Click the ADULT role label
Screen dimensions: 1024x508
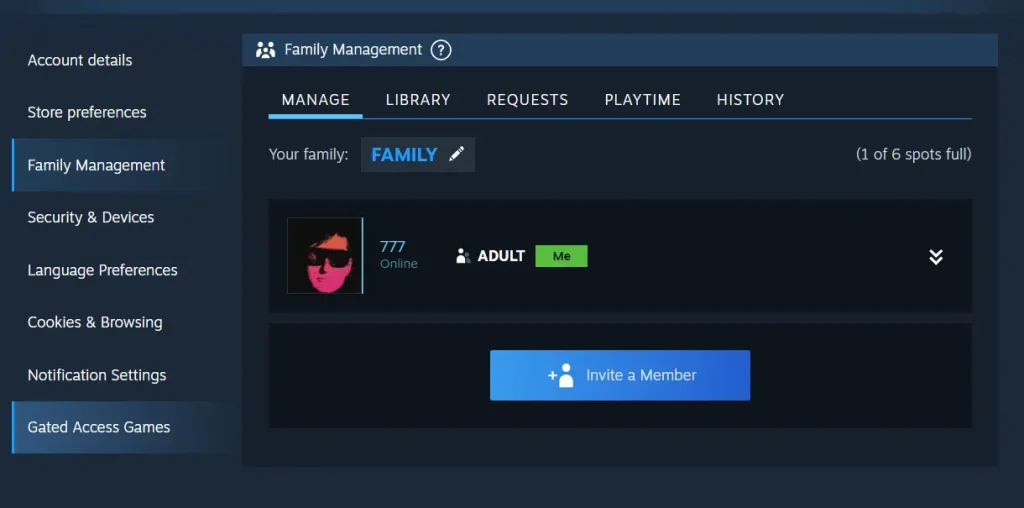(x=502, y=256)
